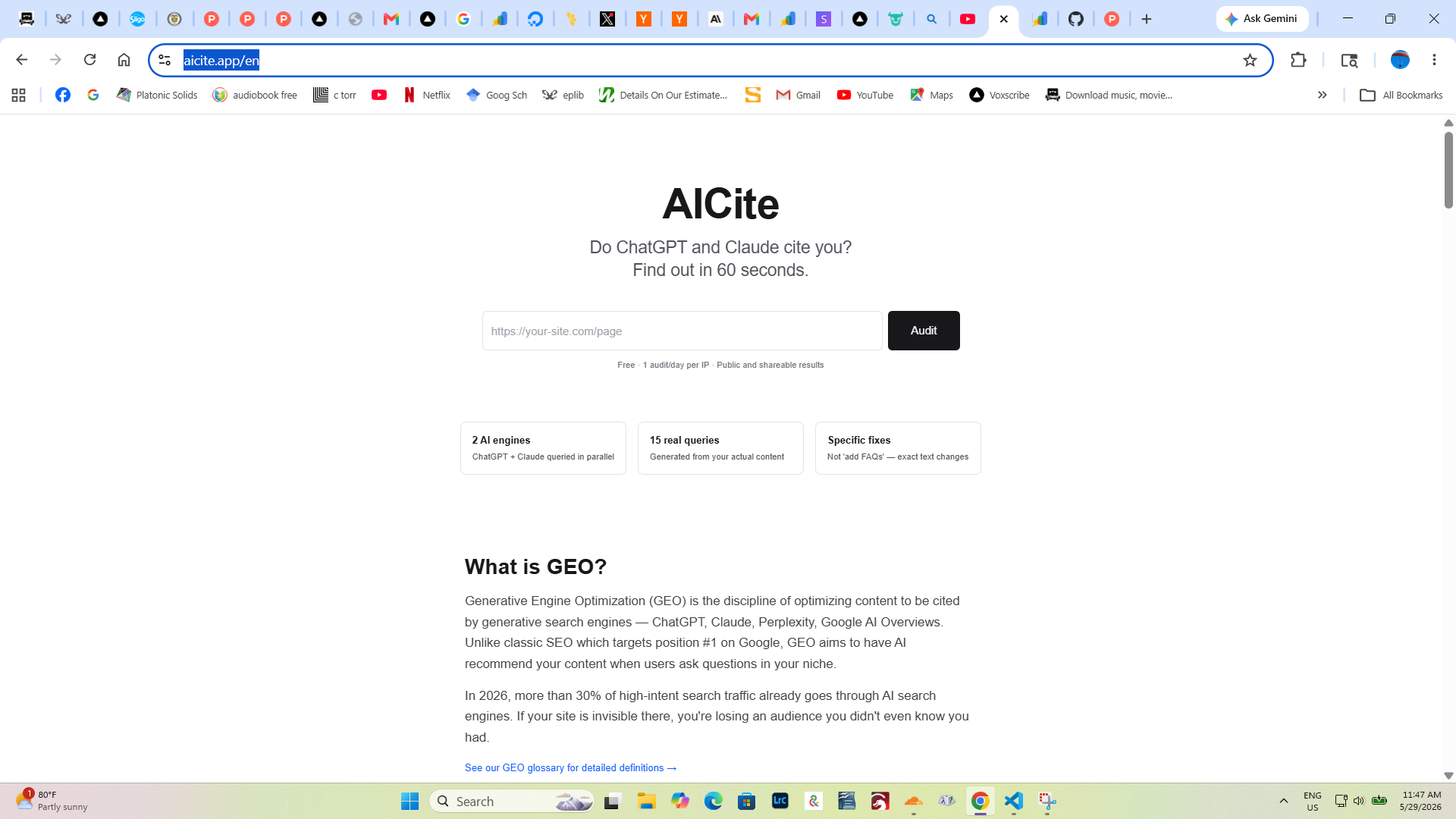Open Visual Studio Code from the taskbar
The image size is (1456, 819).
click(1014, 801)
